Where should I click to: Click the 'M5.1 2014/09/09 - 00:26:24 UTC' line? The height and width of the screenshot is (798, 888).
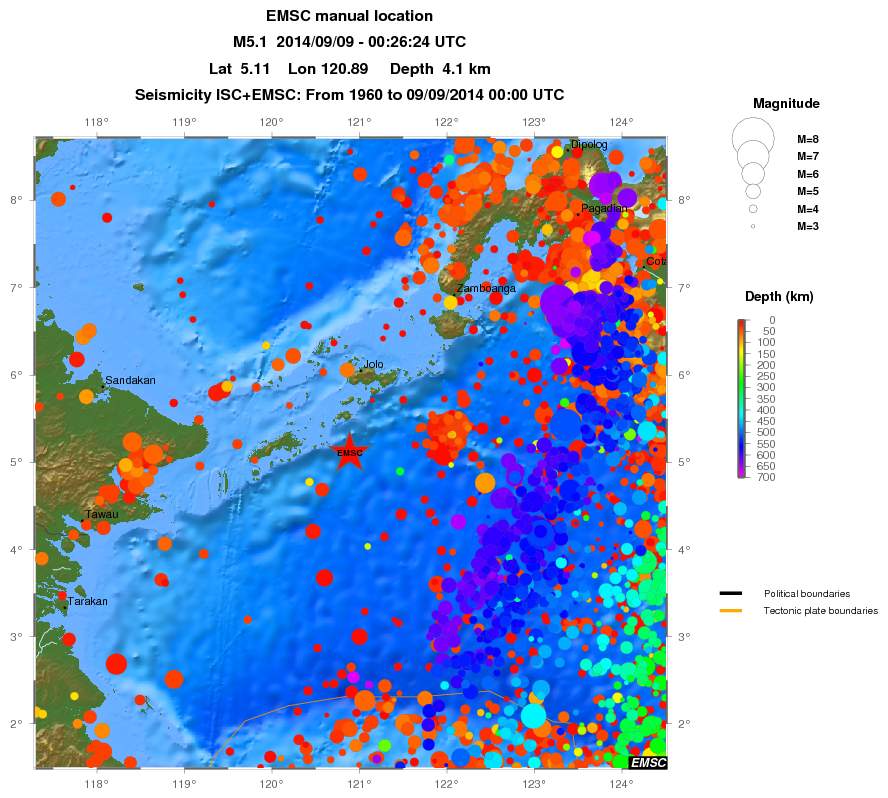(x=349, y=42)
